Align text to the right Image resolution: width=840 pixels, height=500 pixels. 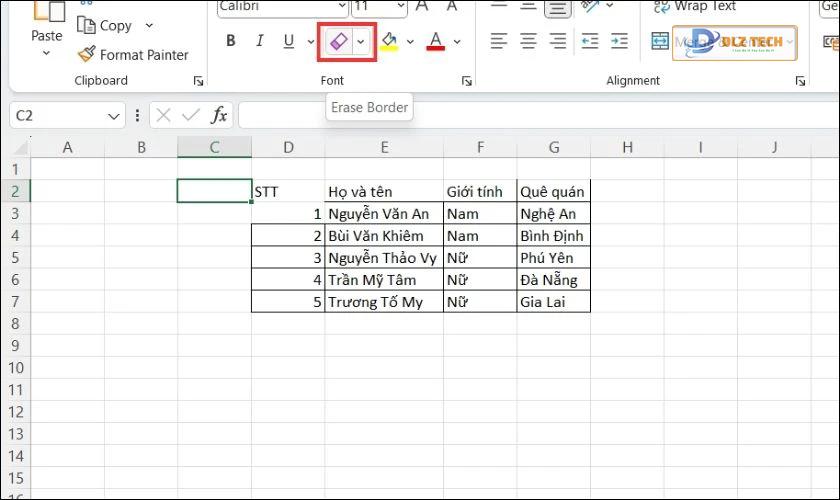(x=558, y=41)
